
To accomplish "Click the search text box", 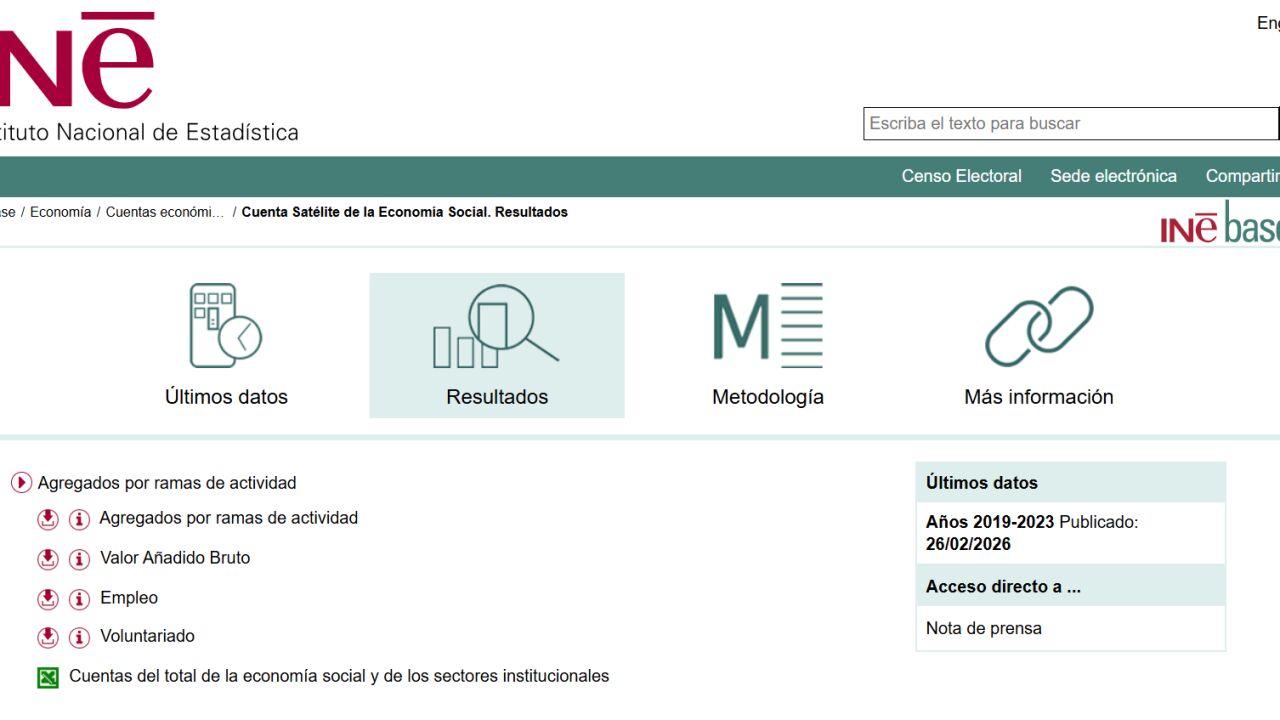I will [1070, 124].
